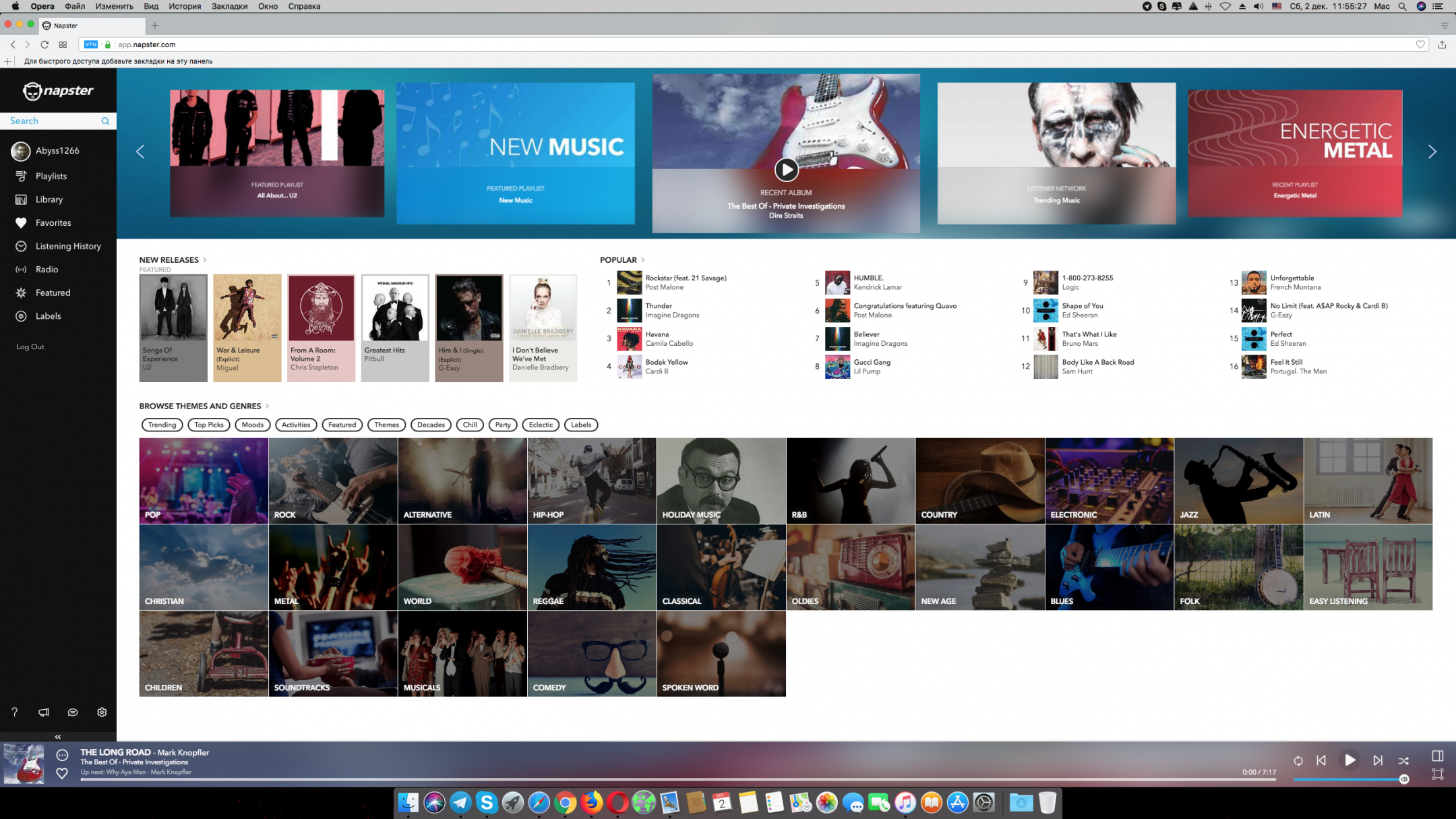Toggle full screen player view

1437,774
